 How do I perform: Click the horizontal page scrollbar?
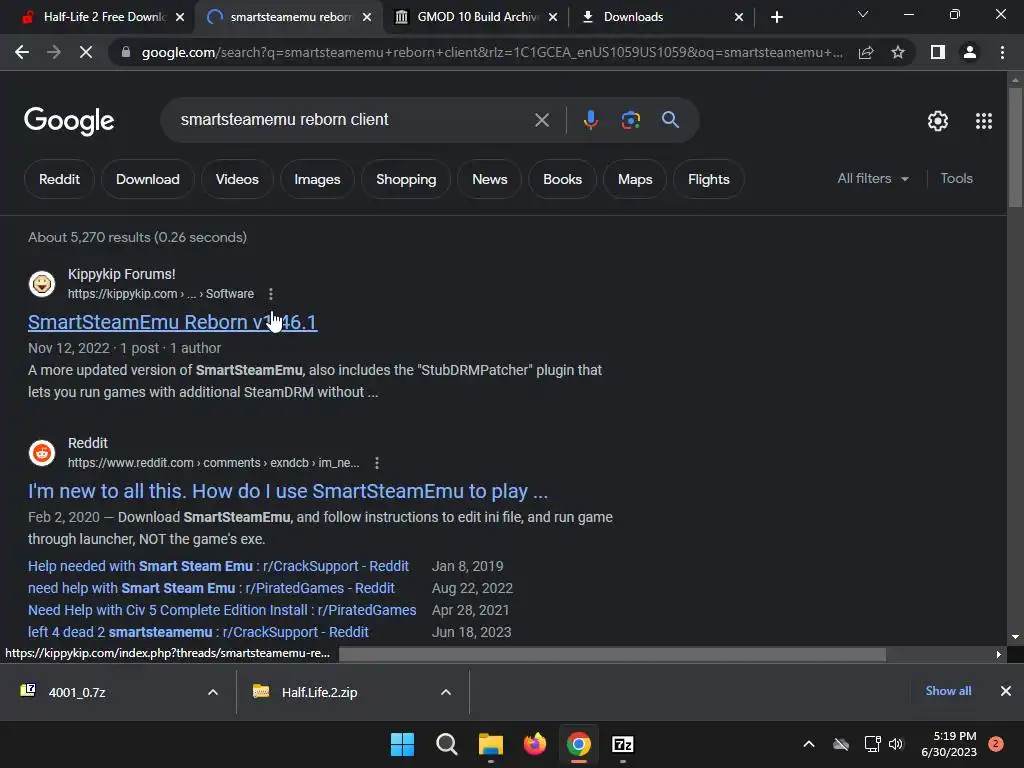[613, 654]
